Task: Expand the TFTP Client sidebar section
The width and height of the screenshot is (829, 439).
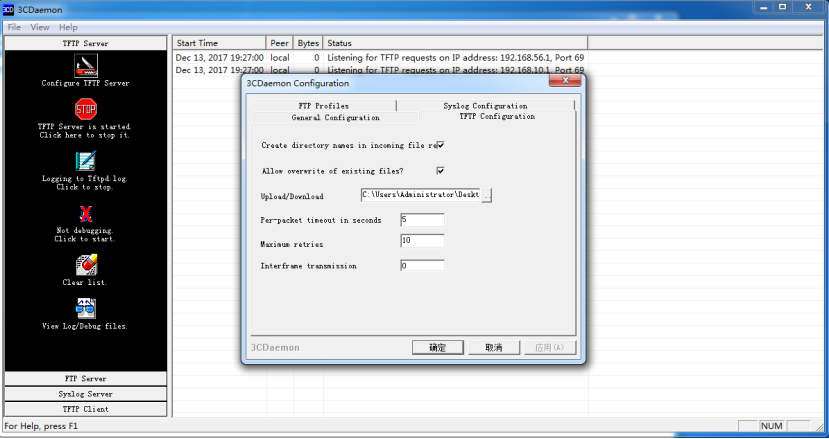Action: [x=86, y=409]
